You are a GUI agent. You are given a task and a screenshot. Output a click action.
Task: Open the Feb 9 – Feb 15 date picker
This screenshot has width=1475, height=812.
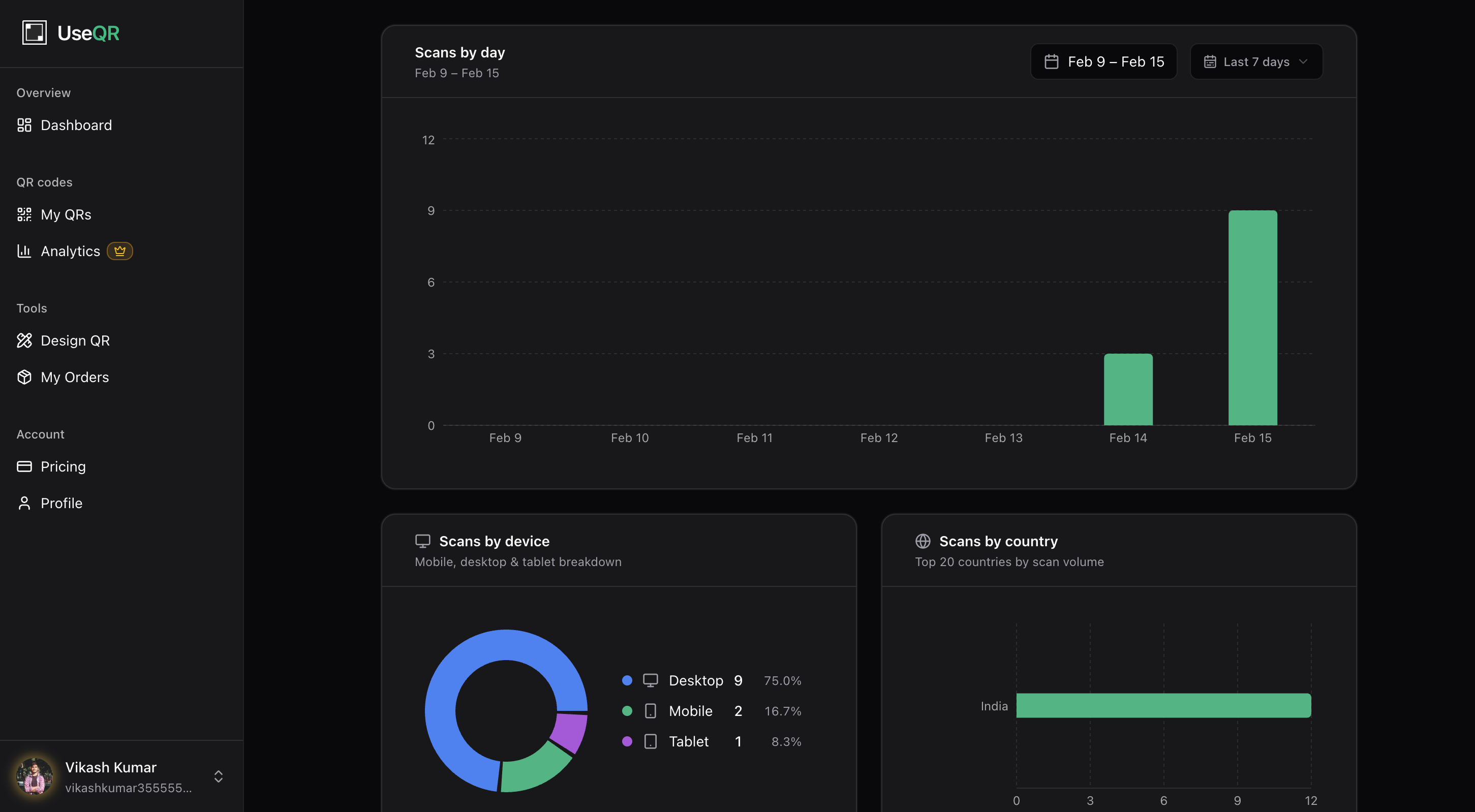point(1103,61)
